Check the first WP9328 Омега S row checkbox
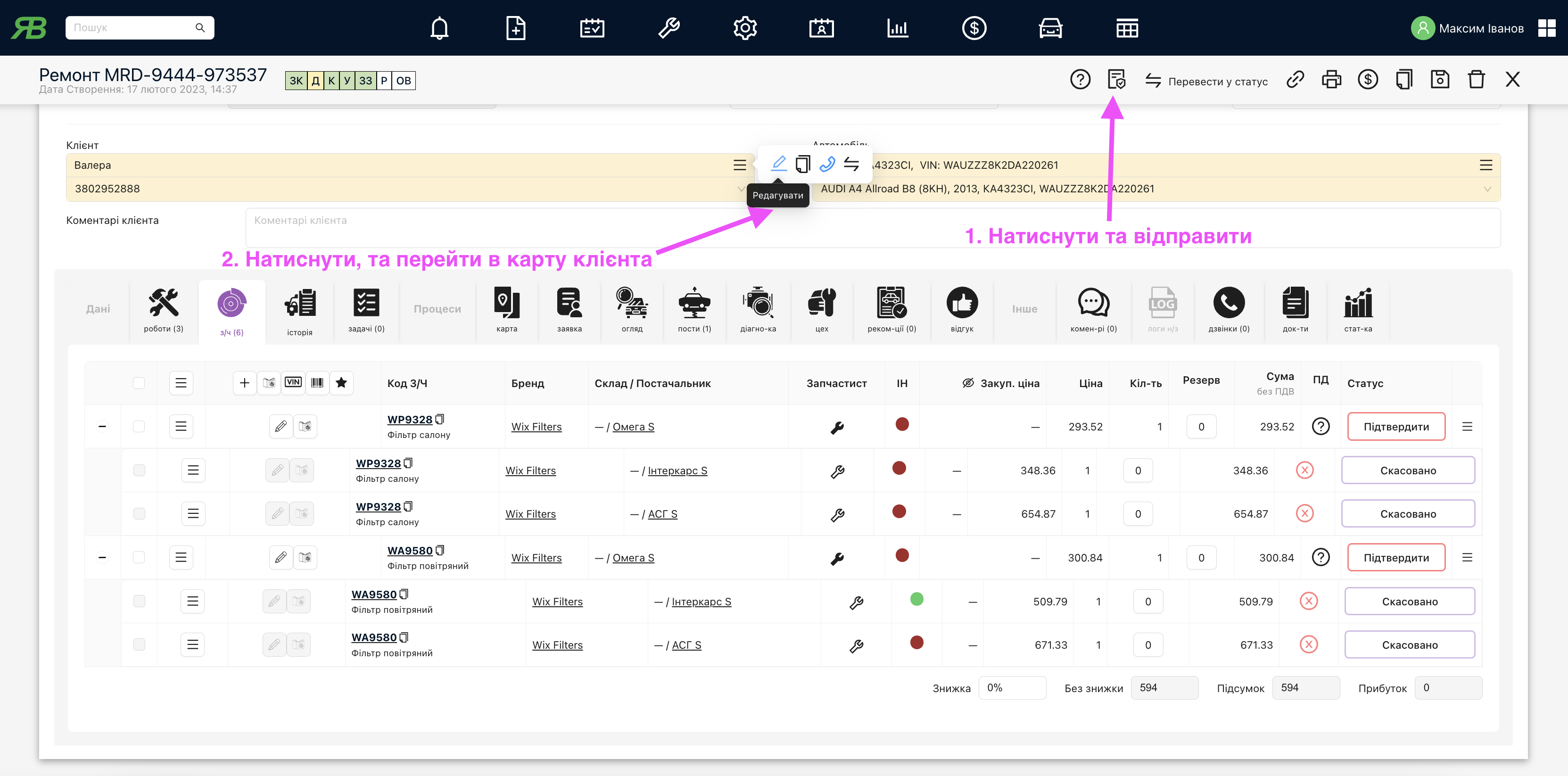This screenshot has width=1568, height=776. tap(139, 427)
